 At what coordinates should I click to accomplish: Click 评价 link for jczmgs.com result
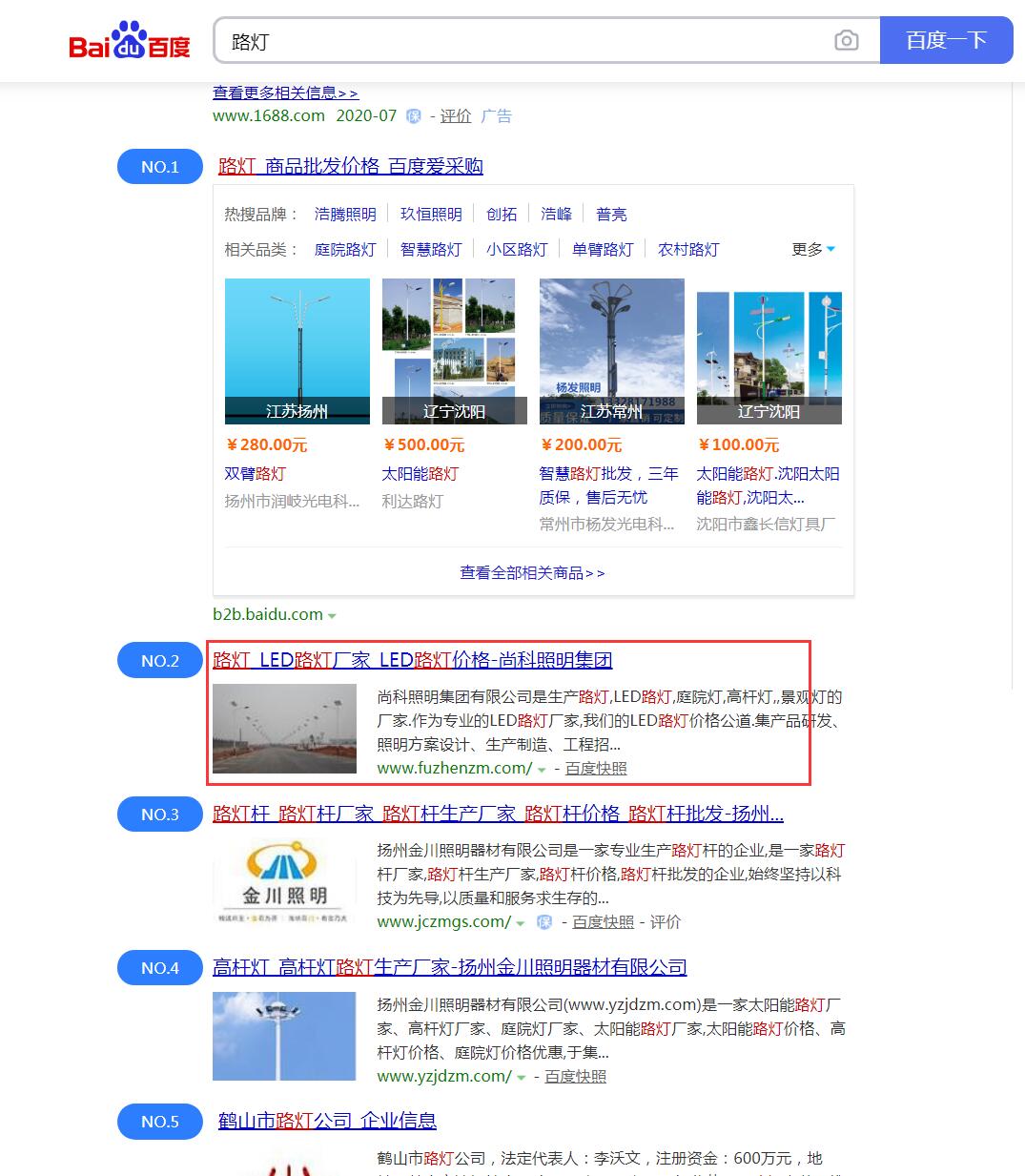coord(666,922)
